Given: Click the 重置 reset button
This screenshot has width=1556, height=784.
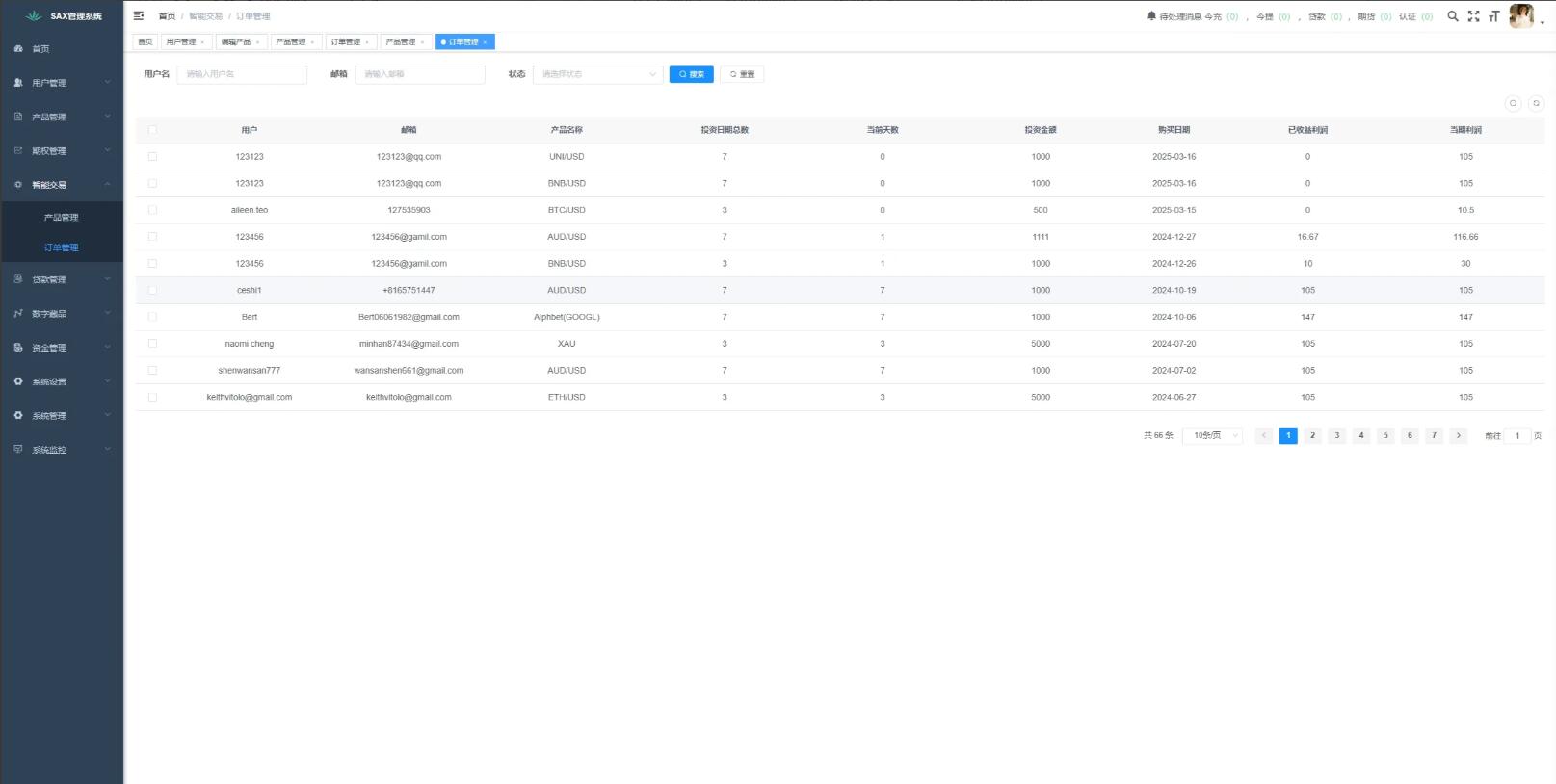Looking at the screenshot, I should (742, 74).
